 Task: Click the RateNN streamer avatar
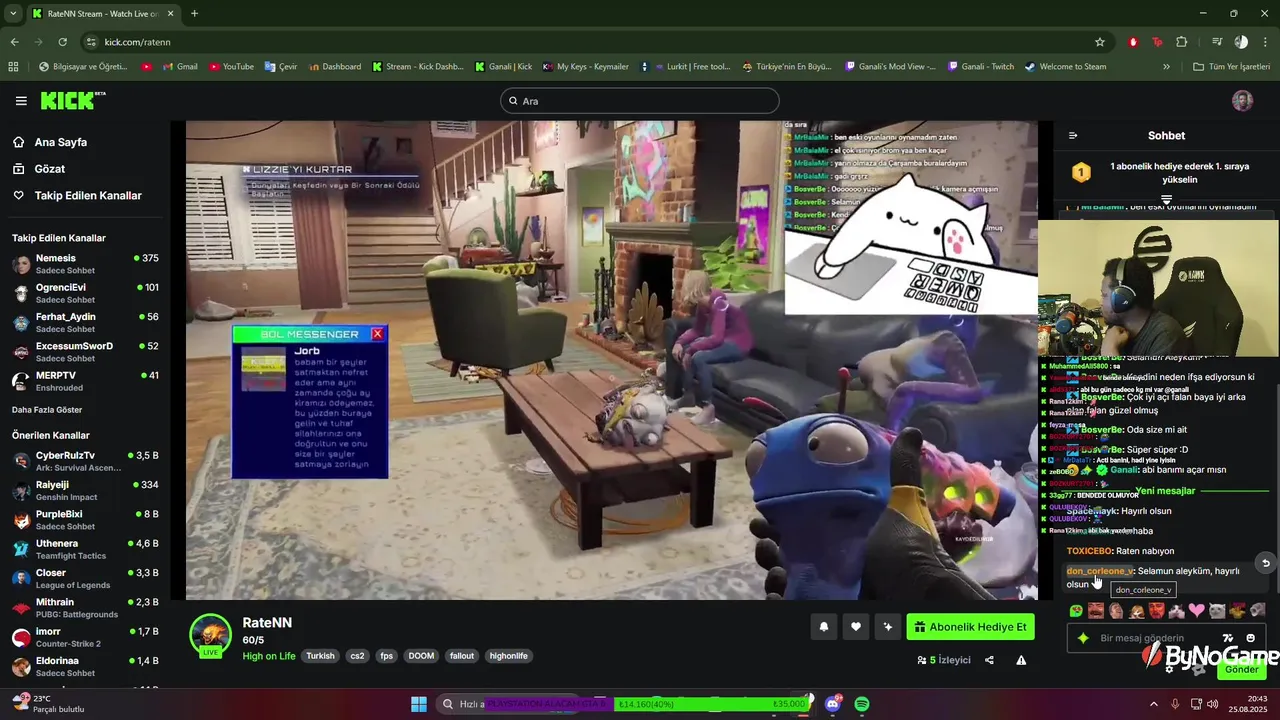pyautogui.click(x=210, y=634)
